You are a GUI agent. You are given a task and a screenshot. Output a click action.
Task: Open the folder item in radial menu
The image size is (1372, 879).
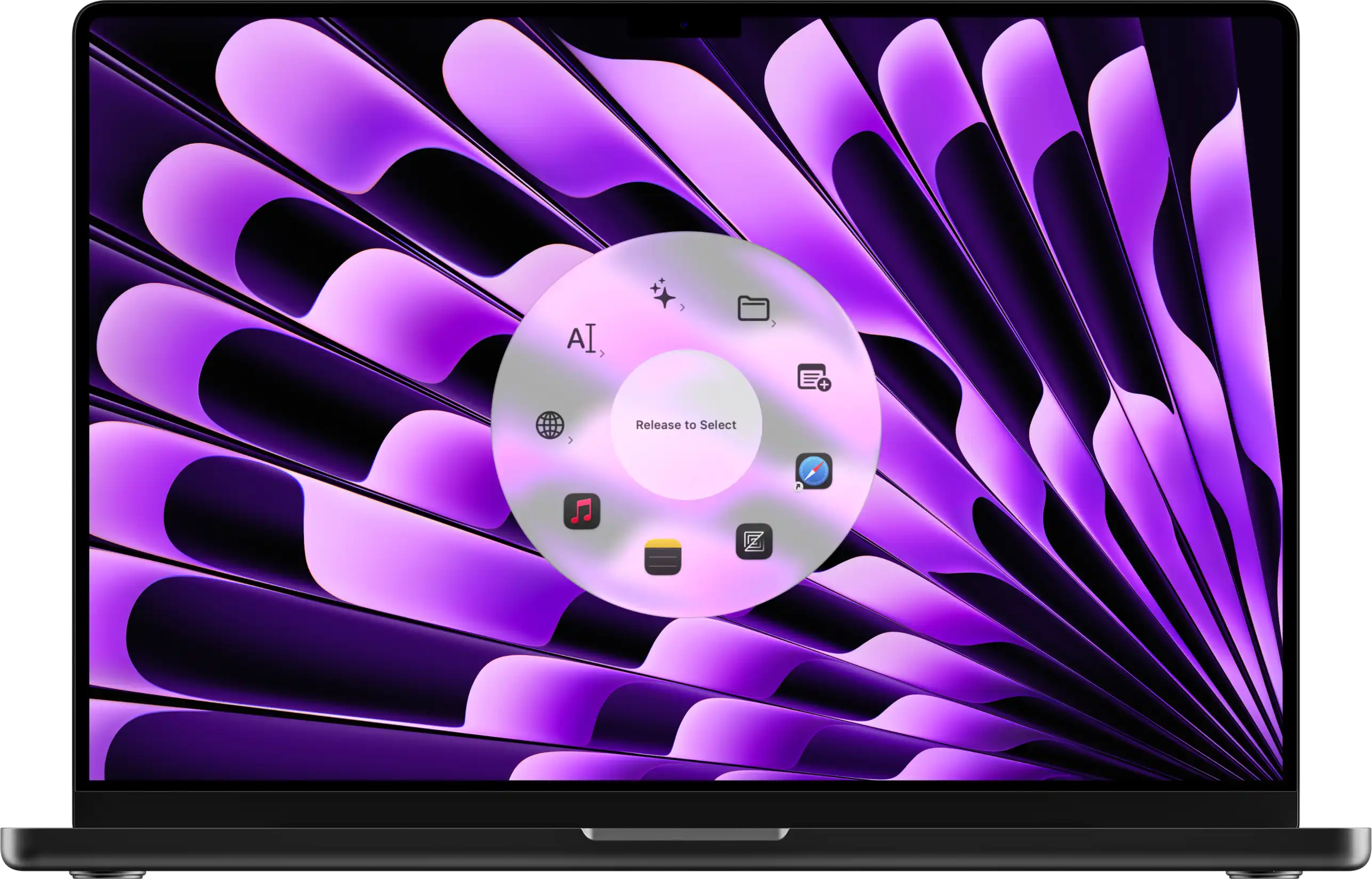753,309
